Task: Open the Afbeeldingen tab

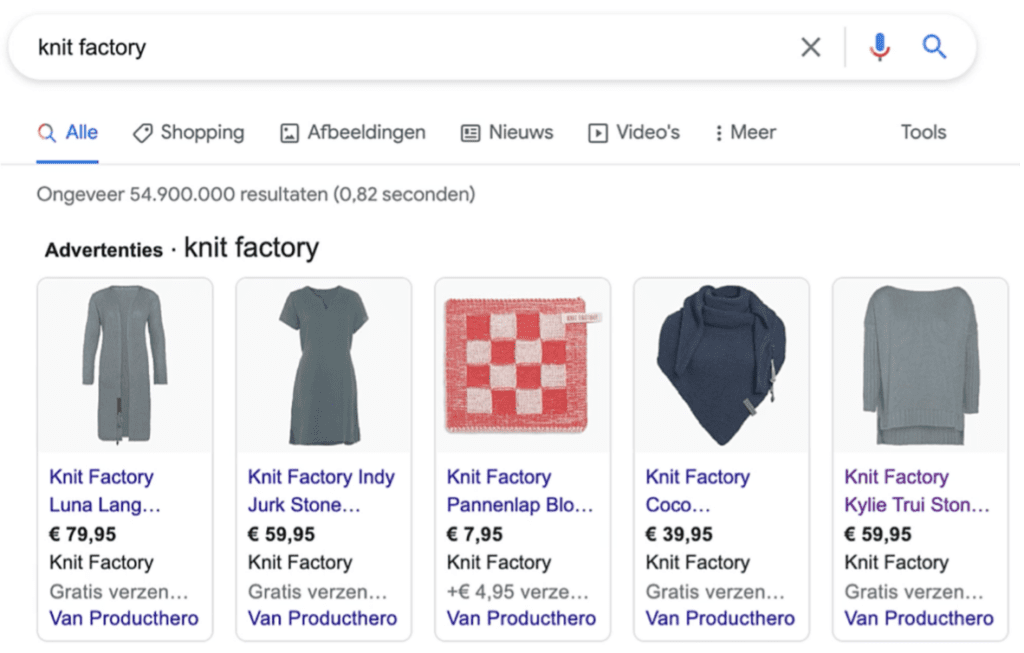Action: pyautogui.click(x=353, y=133)
